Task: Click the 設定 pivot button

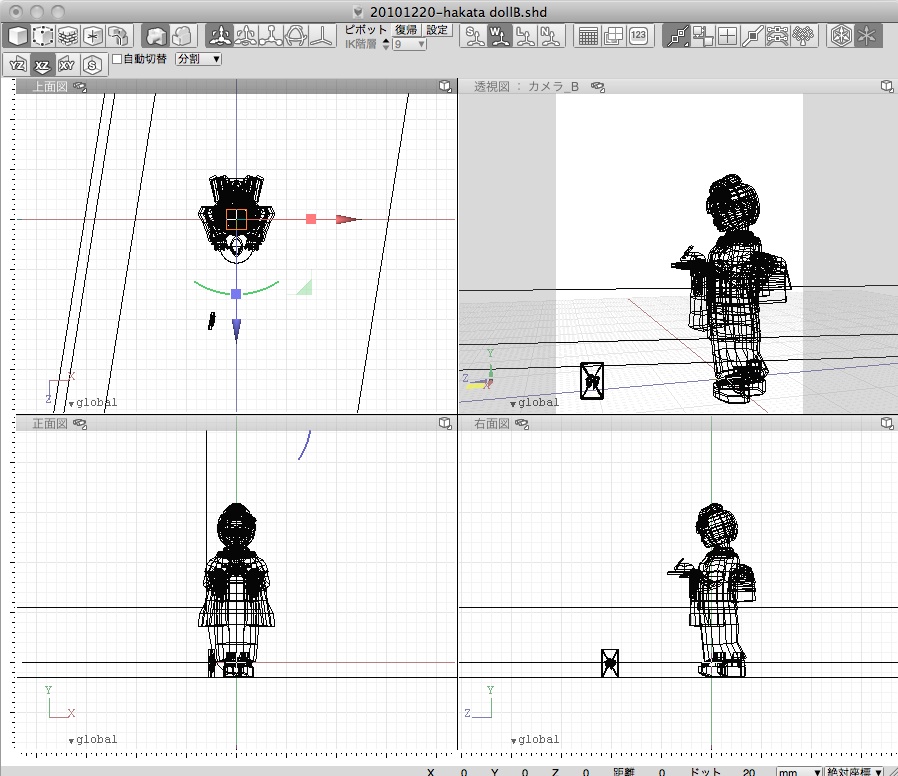Action: pyautogui.click(x=437, y=30)
